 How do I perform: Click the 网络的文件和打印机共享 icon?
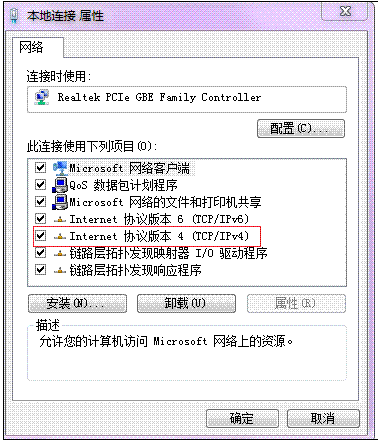click(x=60, y=202)
